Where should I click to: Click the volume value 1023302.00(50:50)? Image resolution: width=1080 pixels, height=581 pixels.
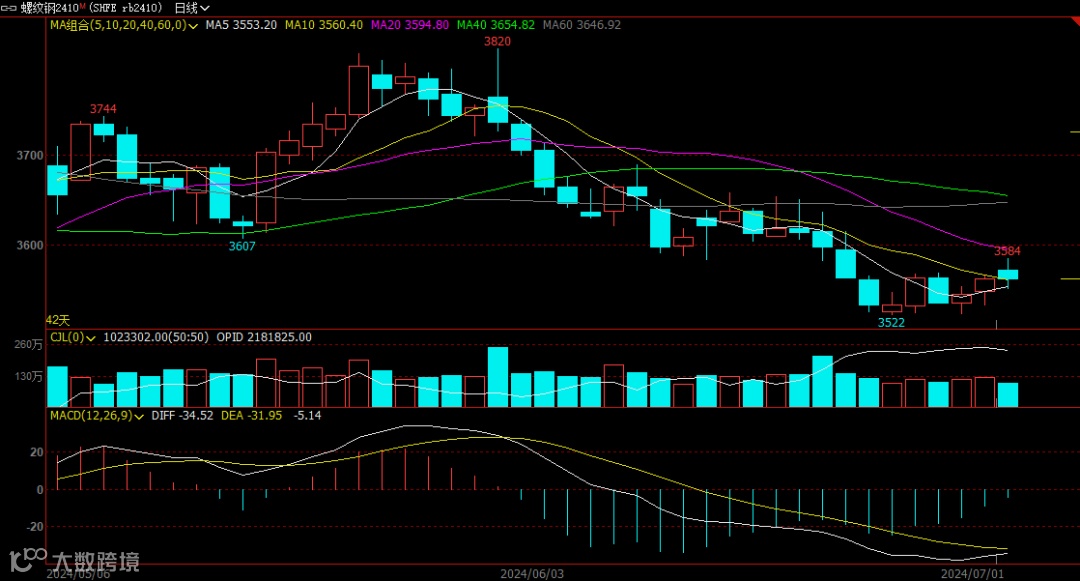(156, 337)
